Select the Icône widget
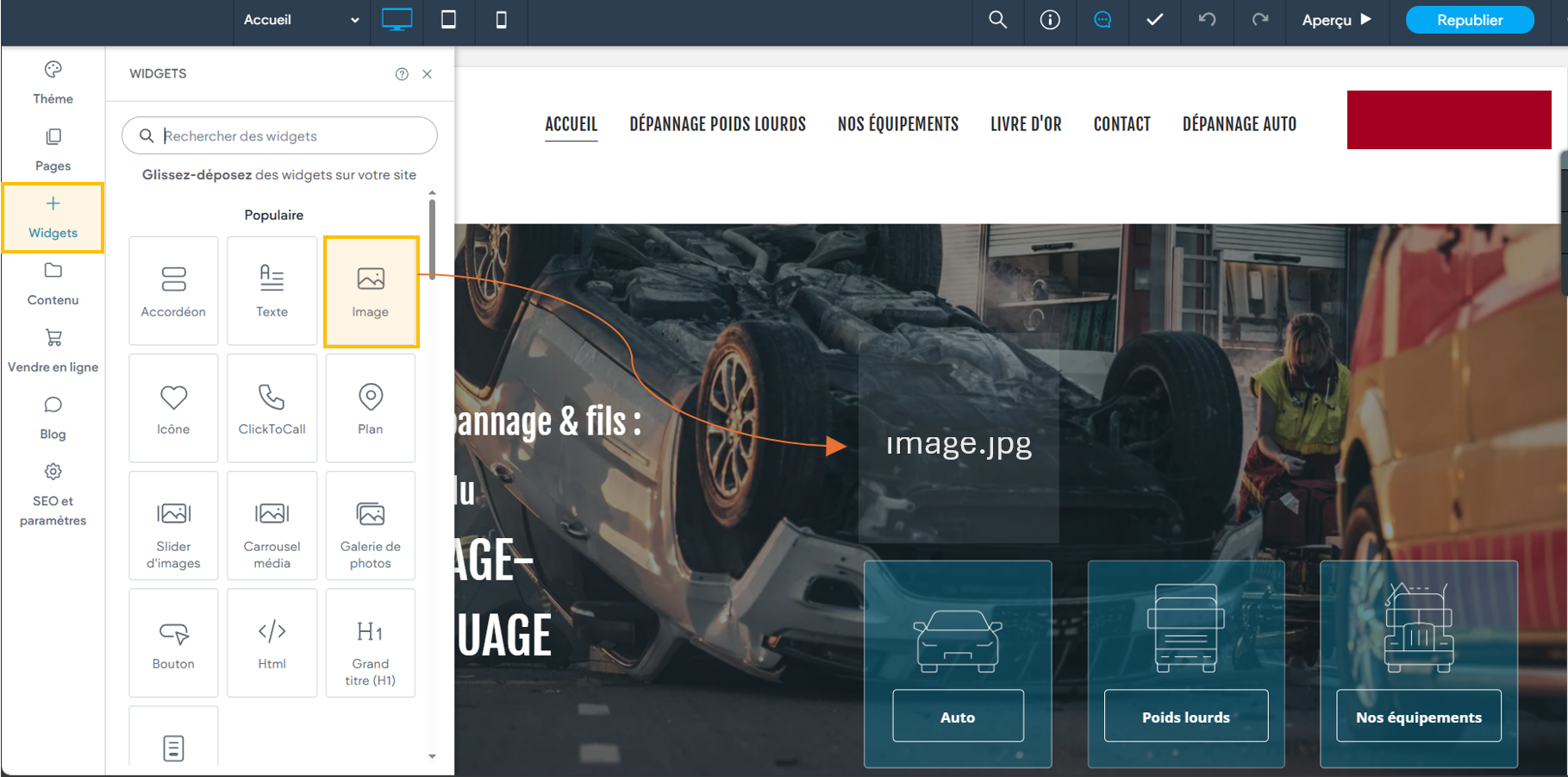This screenshot has width=1568, height=777. tap(173, 408)
